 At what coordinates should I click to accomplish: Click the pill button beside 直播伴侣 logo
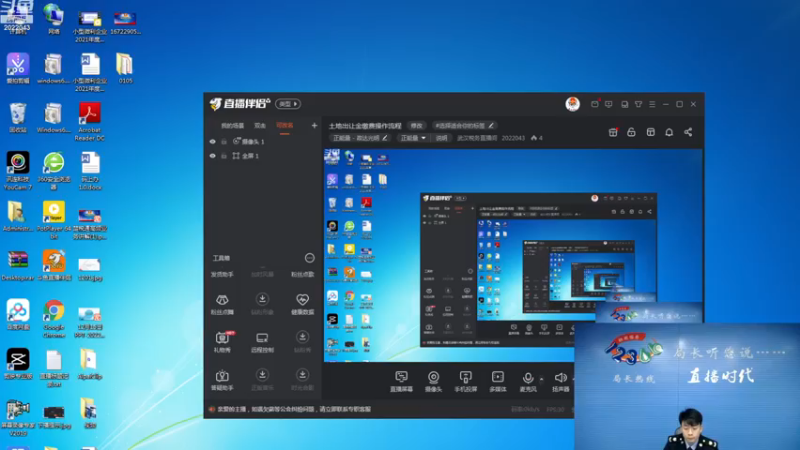pyautogui.click(x=288, y=104)
